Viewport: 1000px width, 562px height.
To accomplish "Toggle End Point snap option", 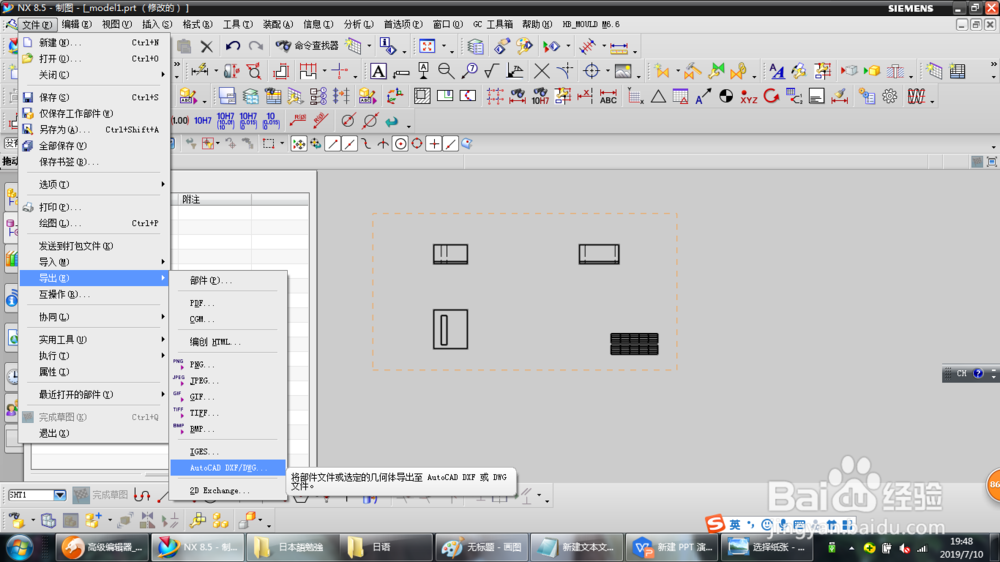I will click(x=332, y=144).
